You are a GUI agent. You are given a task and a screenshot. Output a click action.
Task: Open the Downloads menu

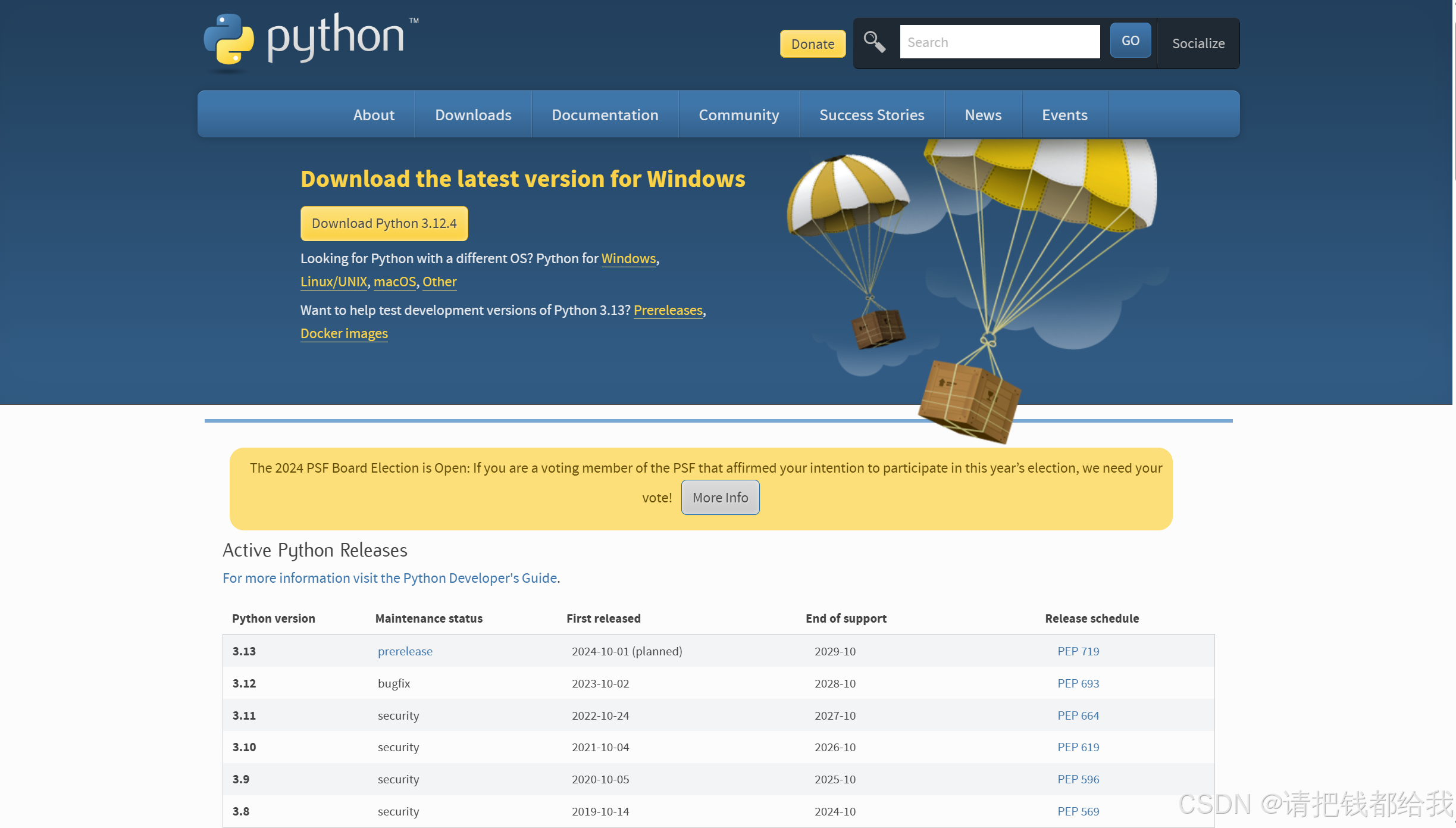click(473, 115)
